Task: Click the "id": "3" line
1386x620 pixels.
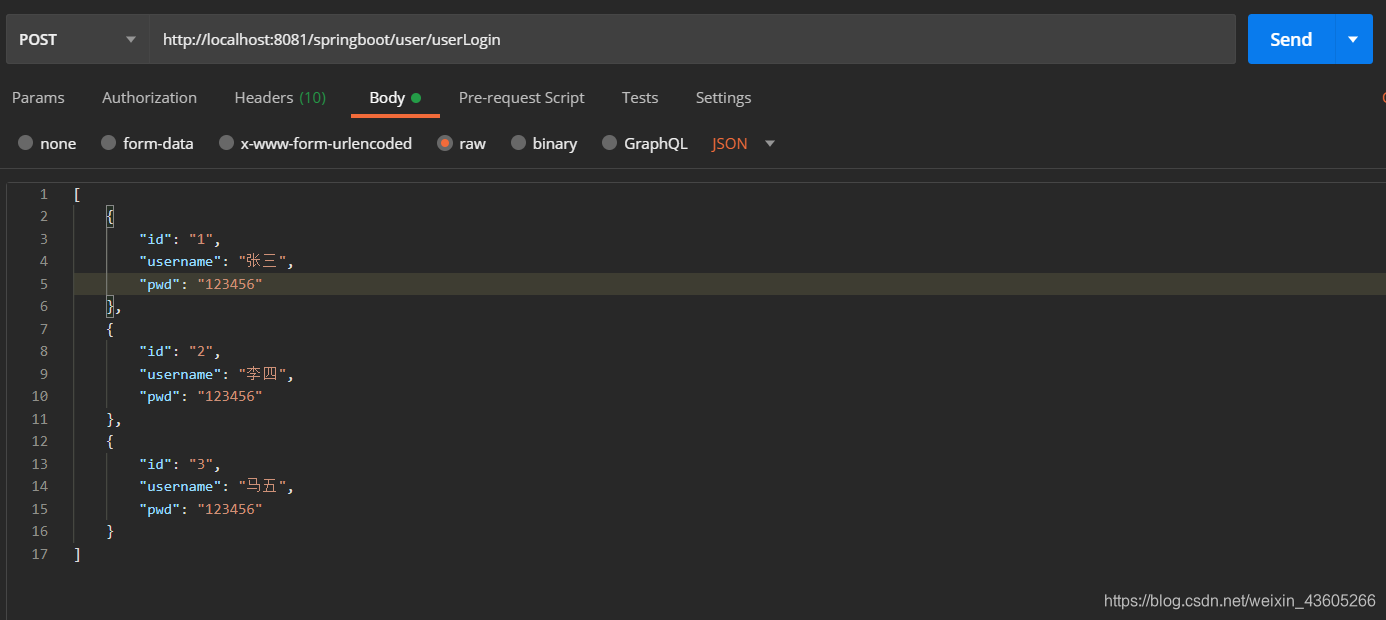Action: coord(179,464)
